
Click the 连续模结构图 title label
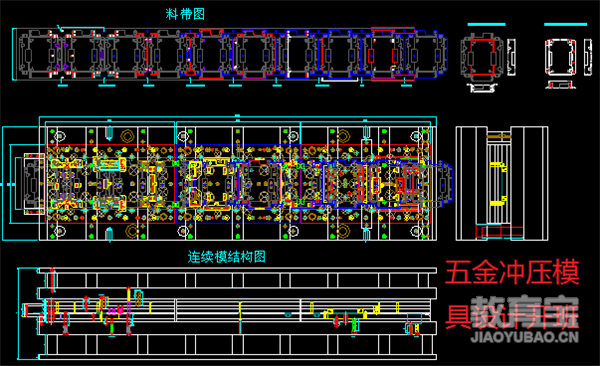click(x=227, y=257)
